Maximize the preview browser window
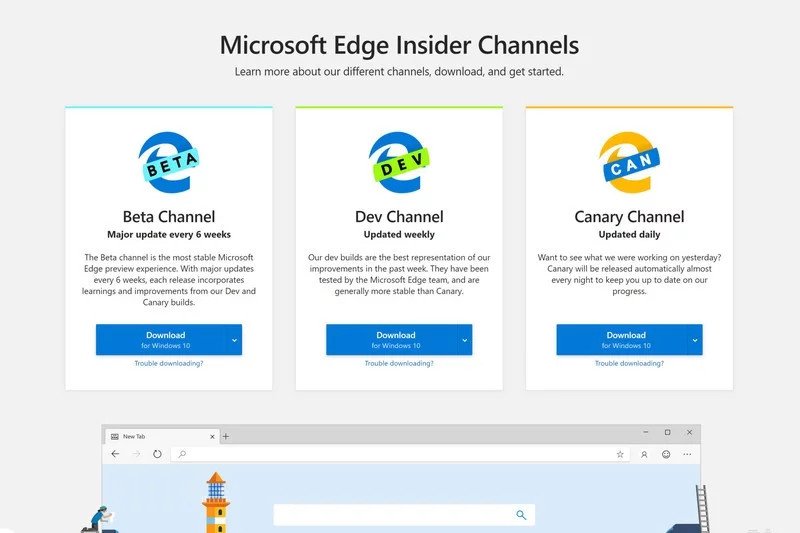The width and height of the screenshot is (800, 533). tap(667, 432)
